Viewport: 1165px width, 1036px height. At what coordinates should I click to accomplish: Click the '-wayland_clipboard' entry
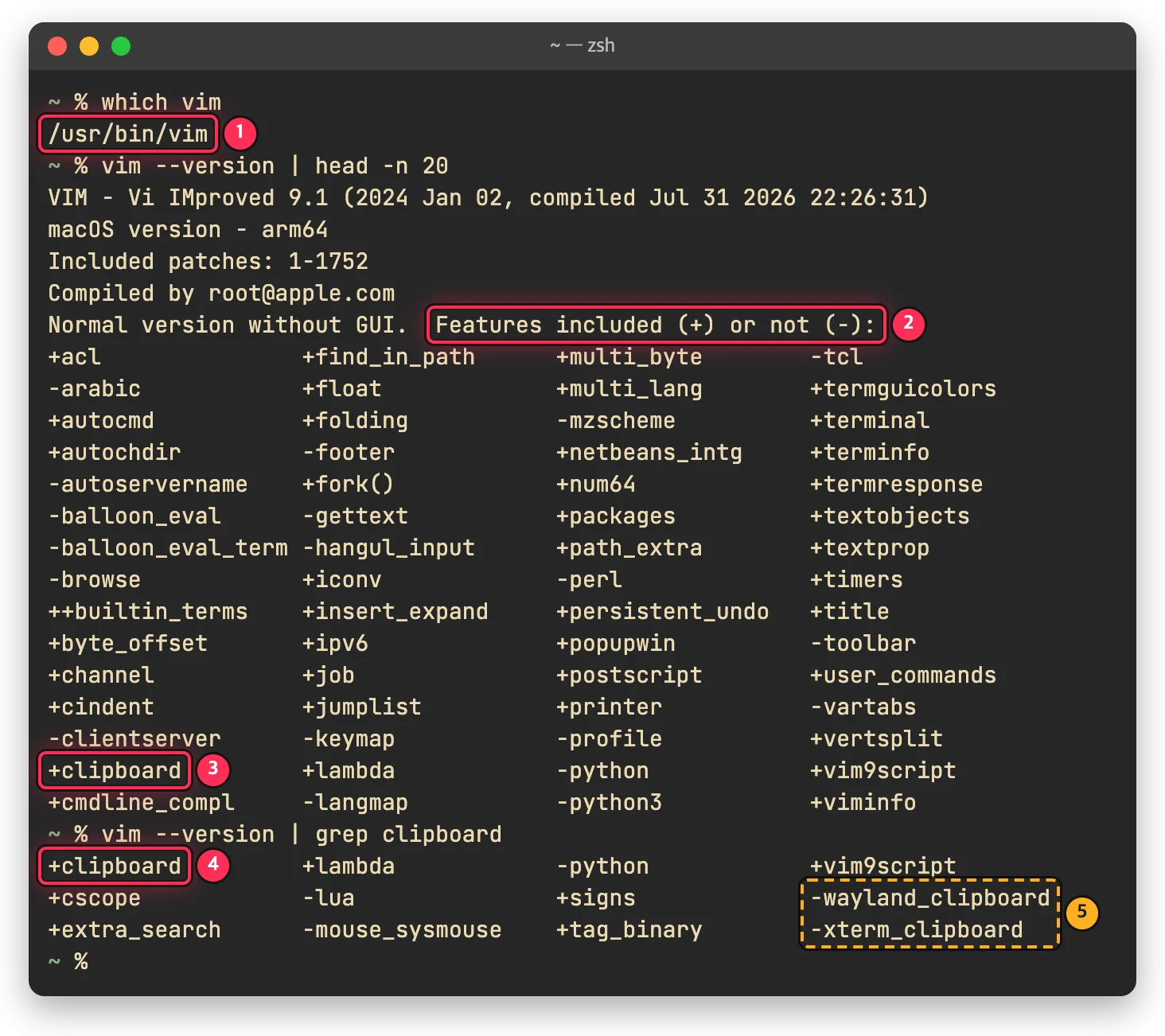(x=930, y=898)
